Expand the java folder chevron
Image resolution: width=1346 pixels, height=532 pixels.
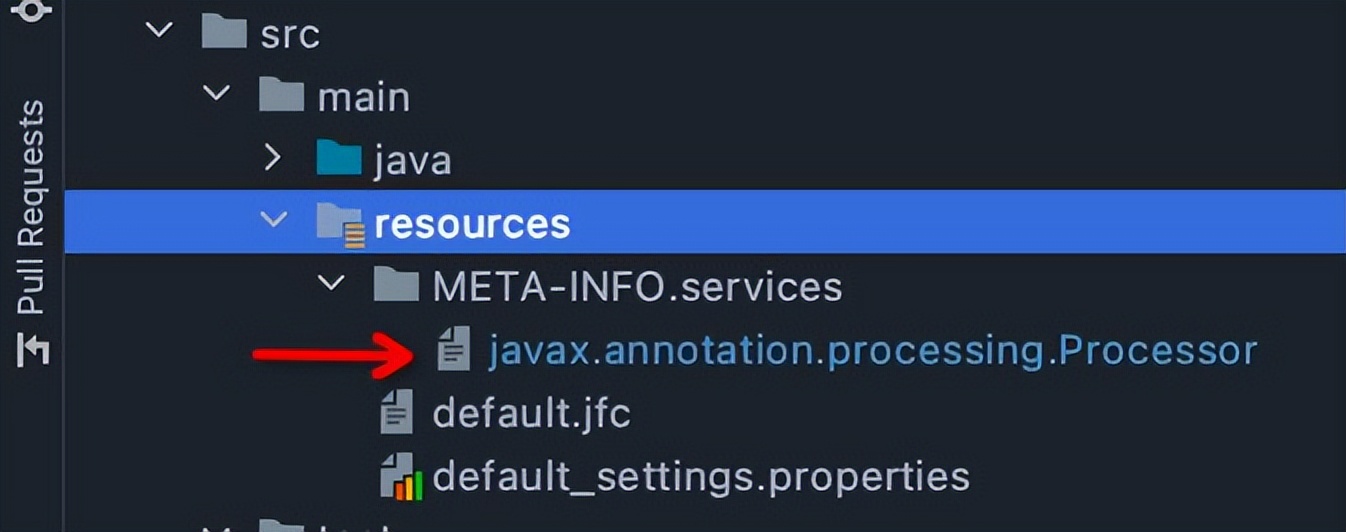pyautogui.click(x=273, y=158)
